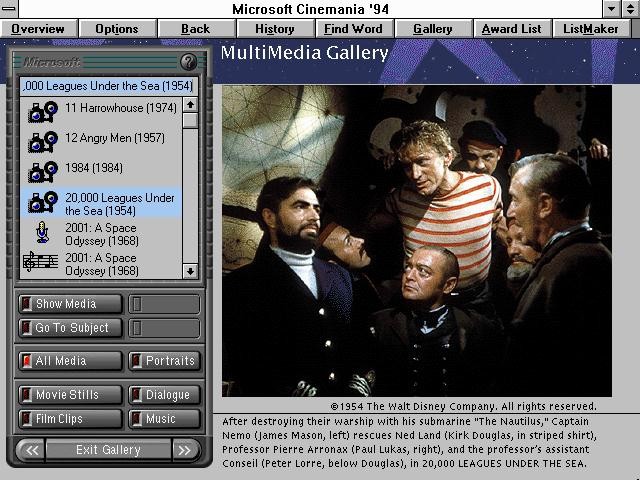
Task: Open the Award List
Action: (512, 29)
